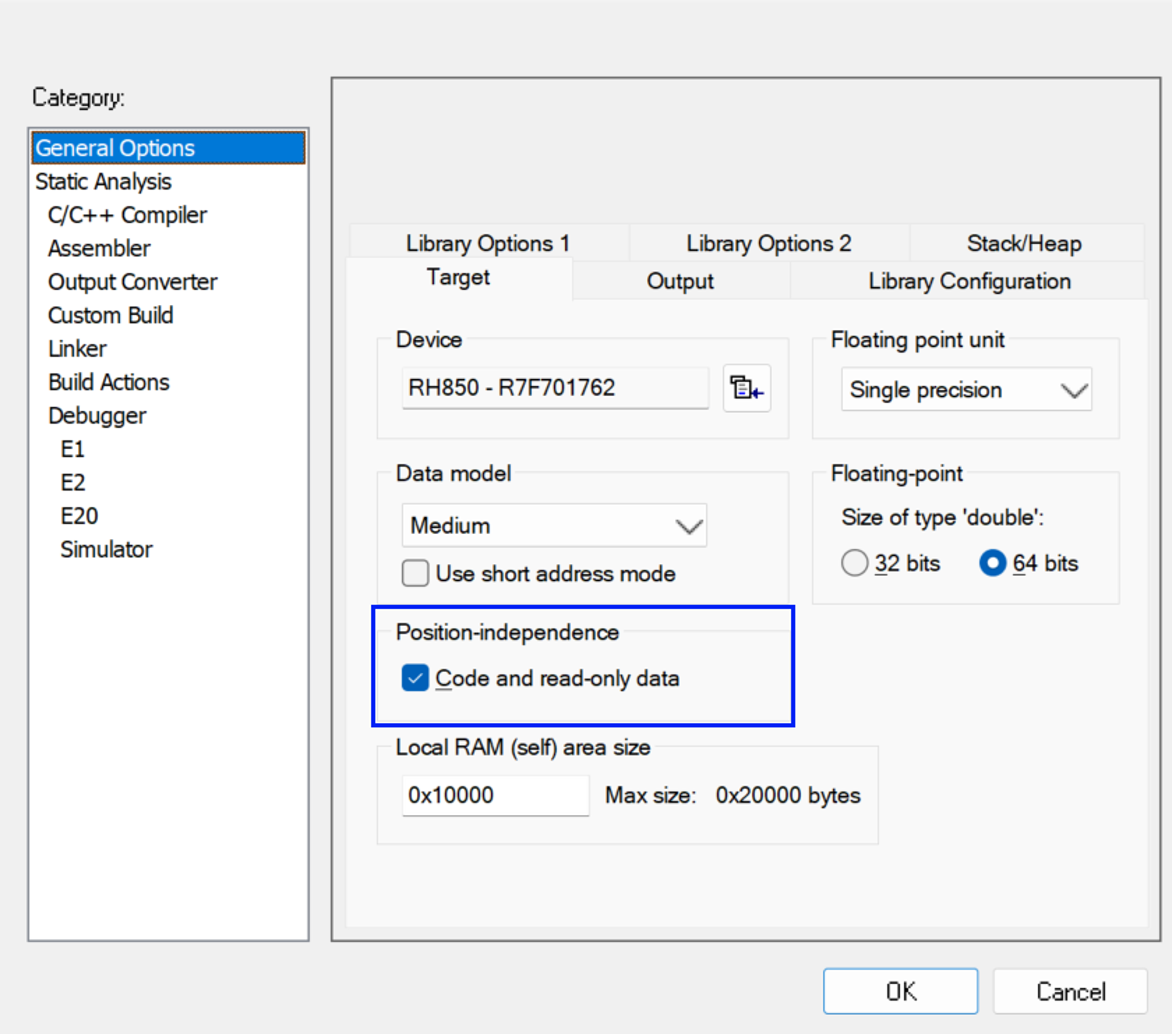Uncheck Code and read-only data
This screenshot has width=1172, height=1034.
[415, 677]
